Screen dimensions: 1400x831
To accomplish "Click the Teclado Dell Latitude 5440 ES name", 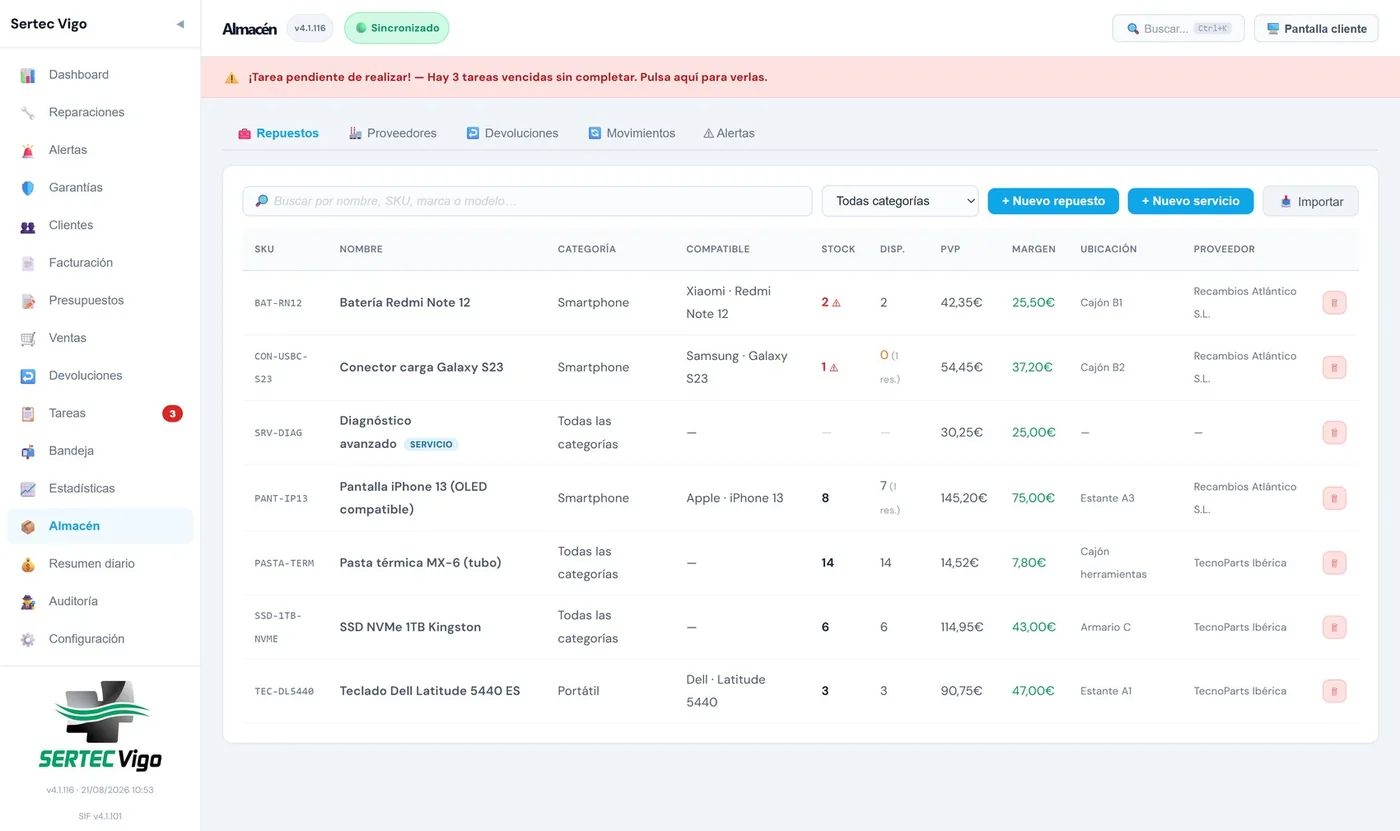I will click(430, 691).
